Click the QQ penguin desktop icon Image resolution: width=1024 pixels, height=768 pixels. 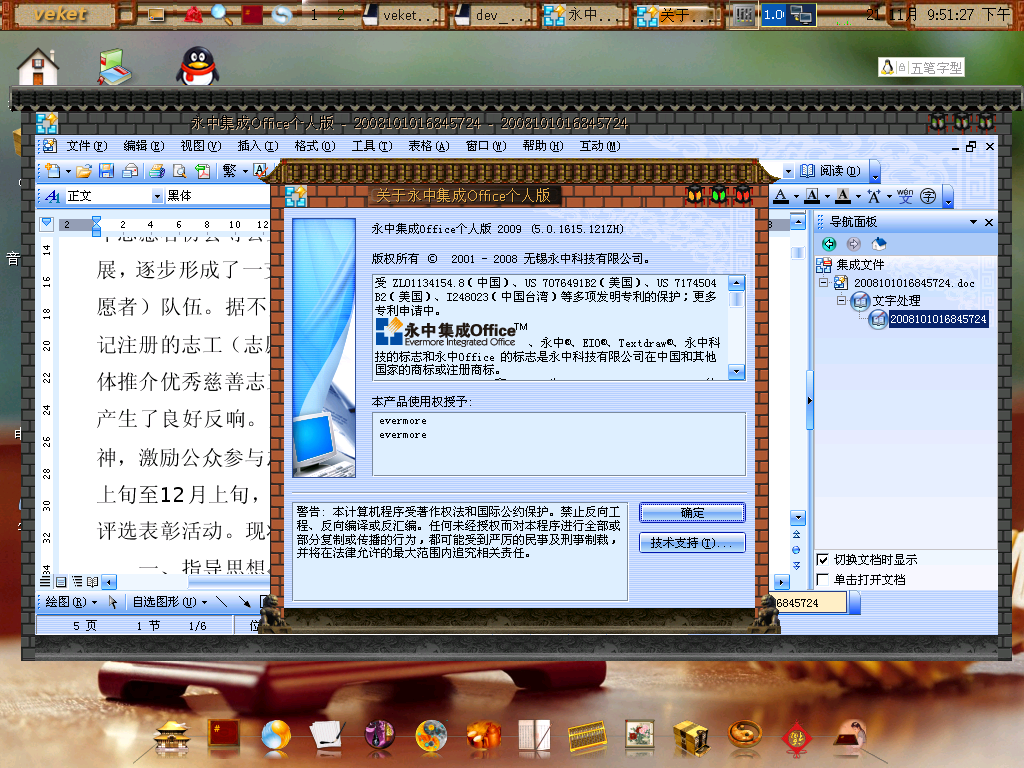click(197, 66)
